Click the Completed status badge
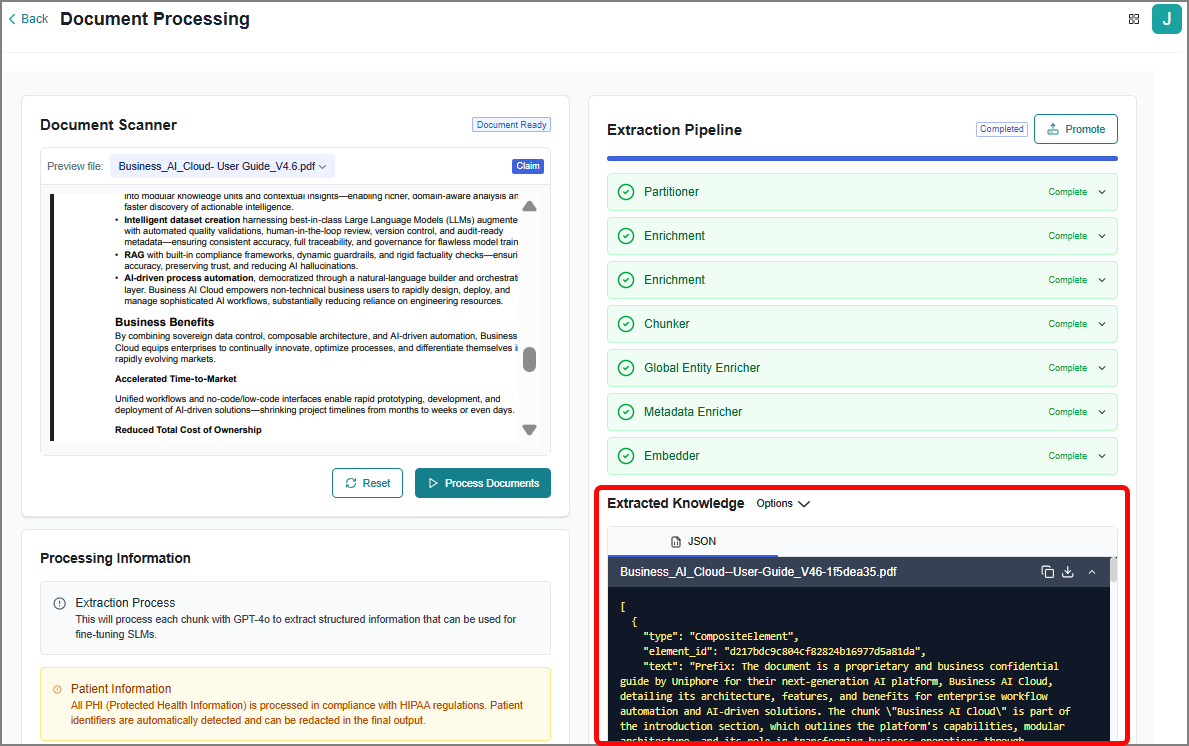This screenshot has width=1189, height=746. point(1001,129)
